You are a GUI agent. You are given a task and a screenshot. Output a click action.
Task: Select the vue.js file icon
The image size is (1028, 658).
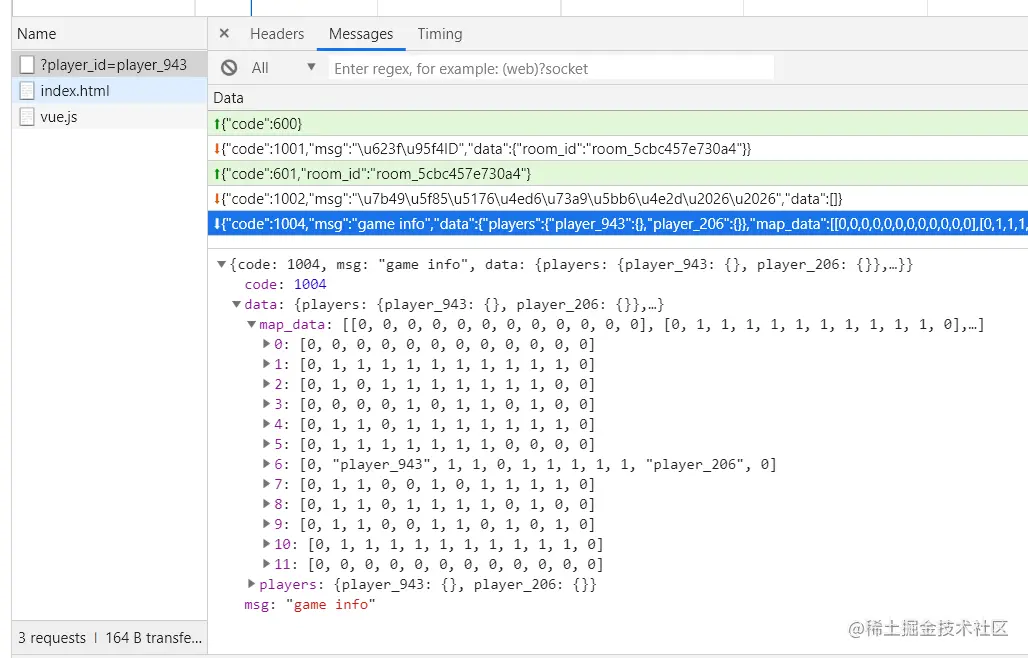click(27, 117)
